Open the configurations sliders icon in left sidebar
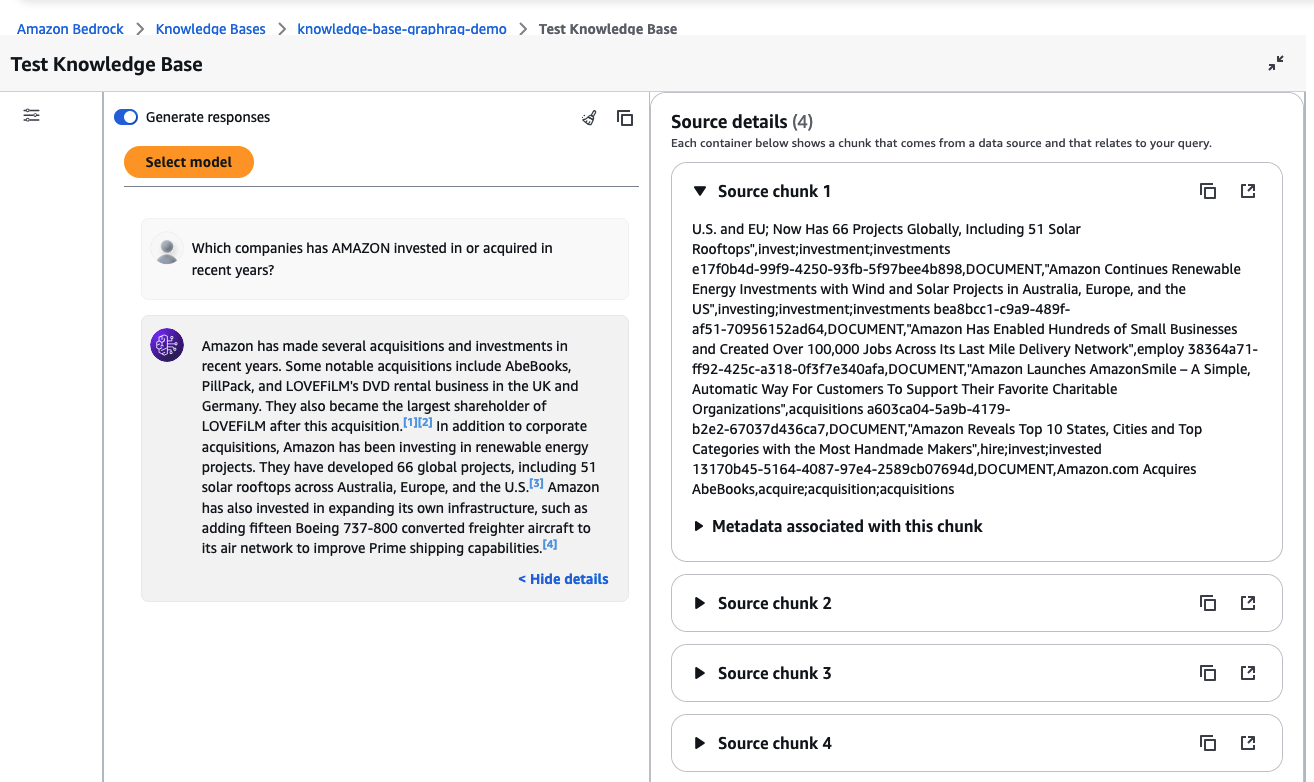The height and width of the screenshot is (782, 1314). pyautogui.click(x=32, y=116)
